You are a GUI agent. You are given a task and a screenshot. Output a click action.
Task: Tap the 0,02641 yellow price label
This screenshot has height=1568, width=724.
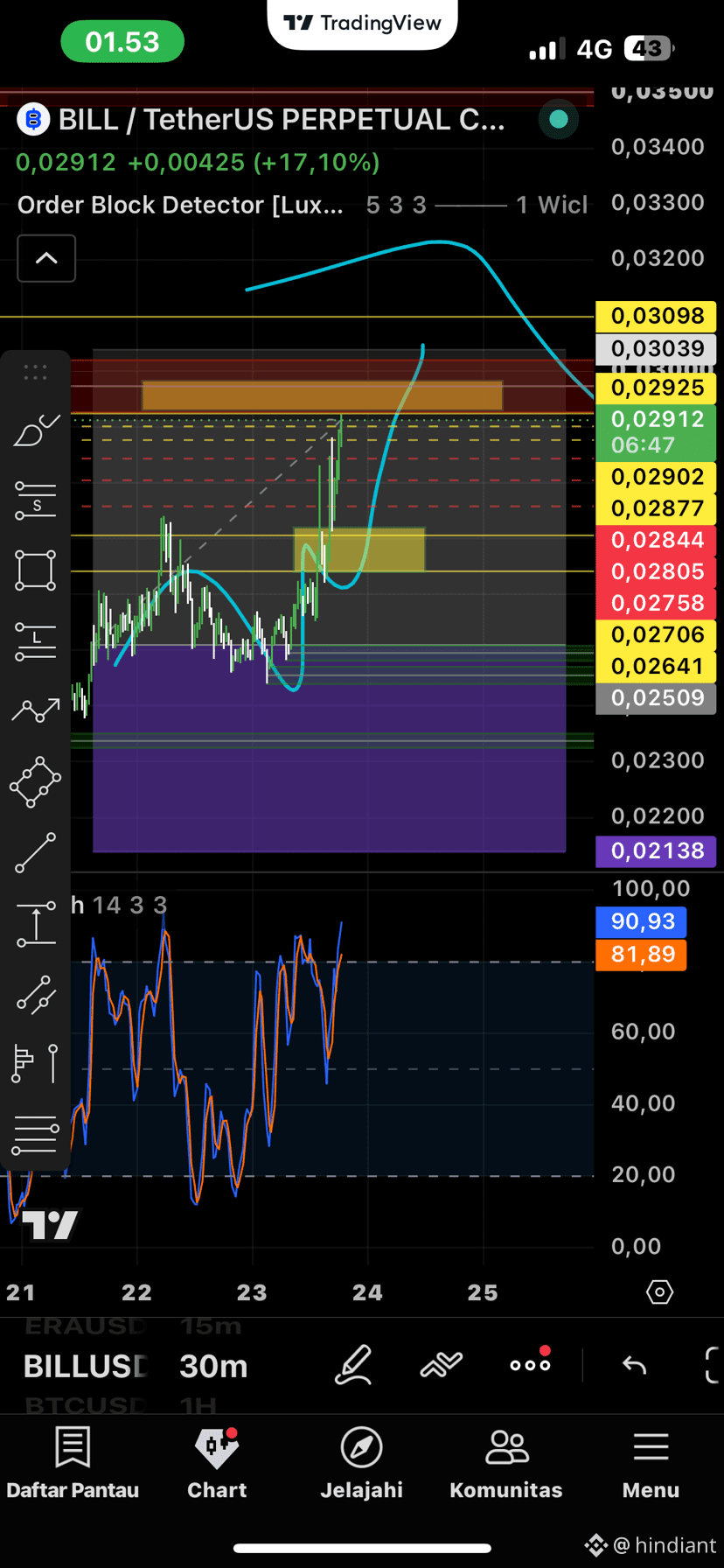[657, 666]
